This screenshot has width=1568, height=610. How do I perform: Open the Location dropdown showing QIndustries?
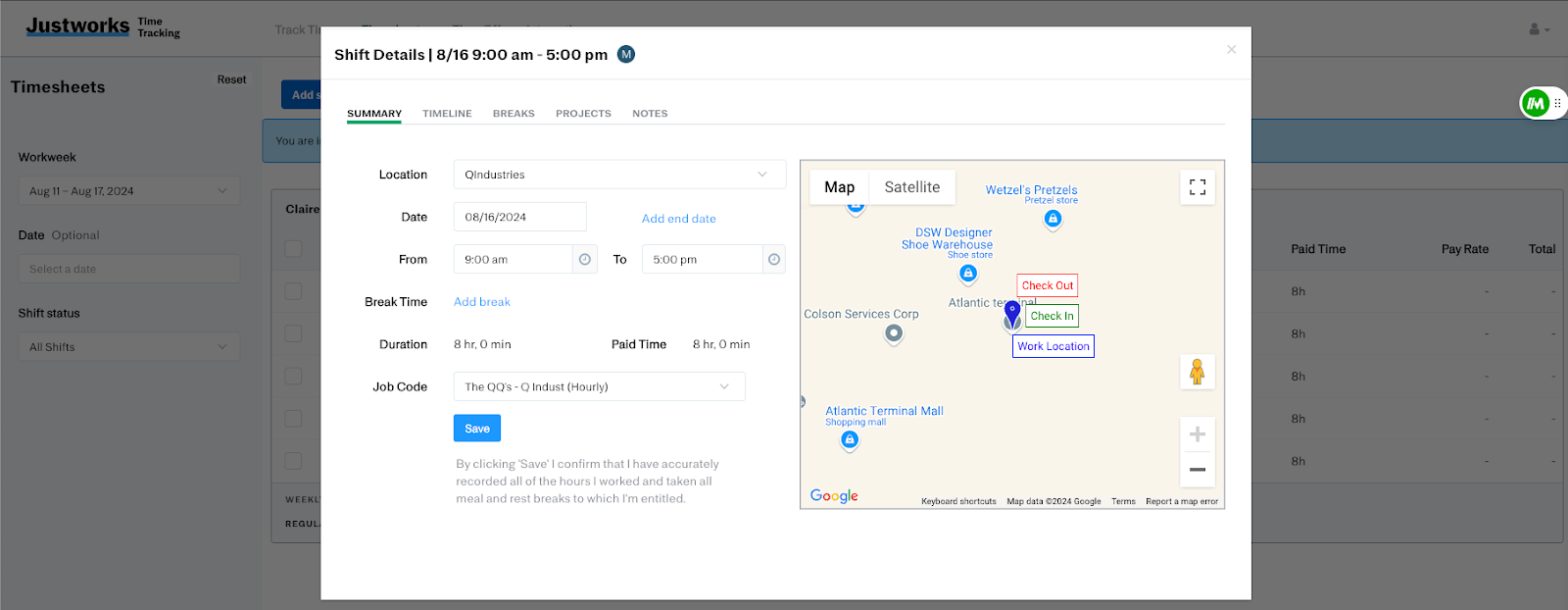(619, 175)
